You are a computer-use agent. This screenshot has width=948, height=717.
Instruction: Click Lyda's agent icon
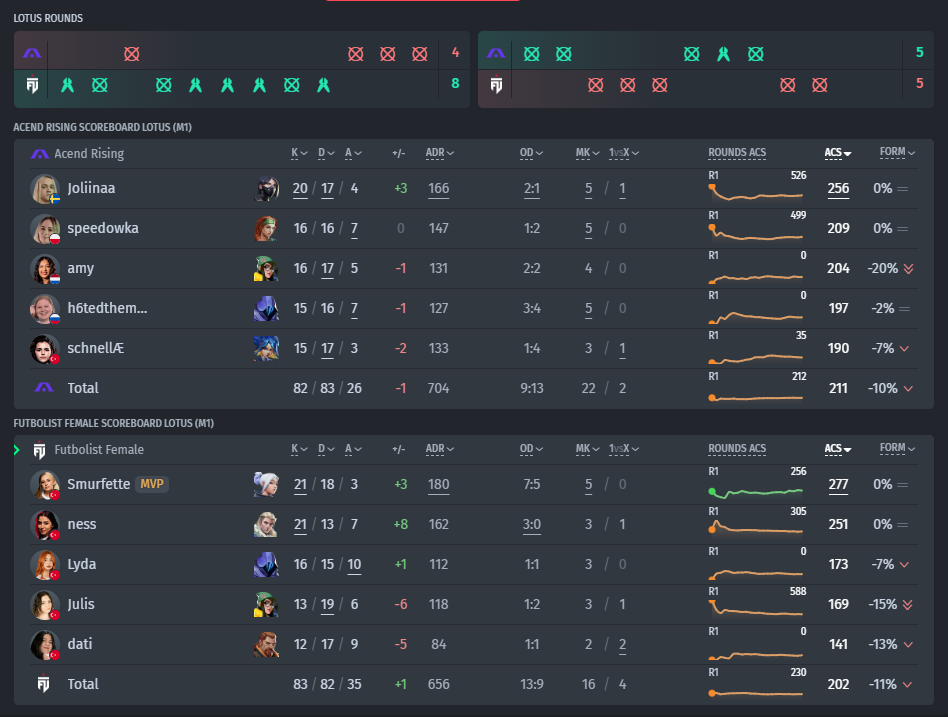coord(266,564)
